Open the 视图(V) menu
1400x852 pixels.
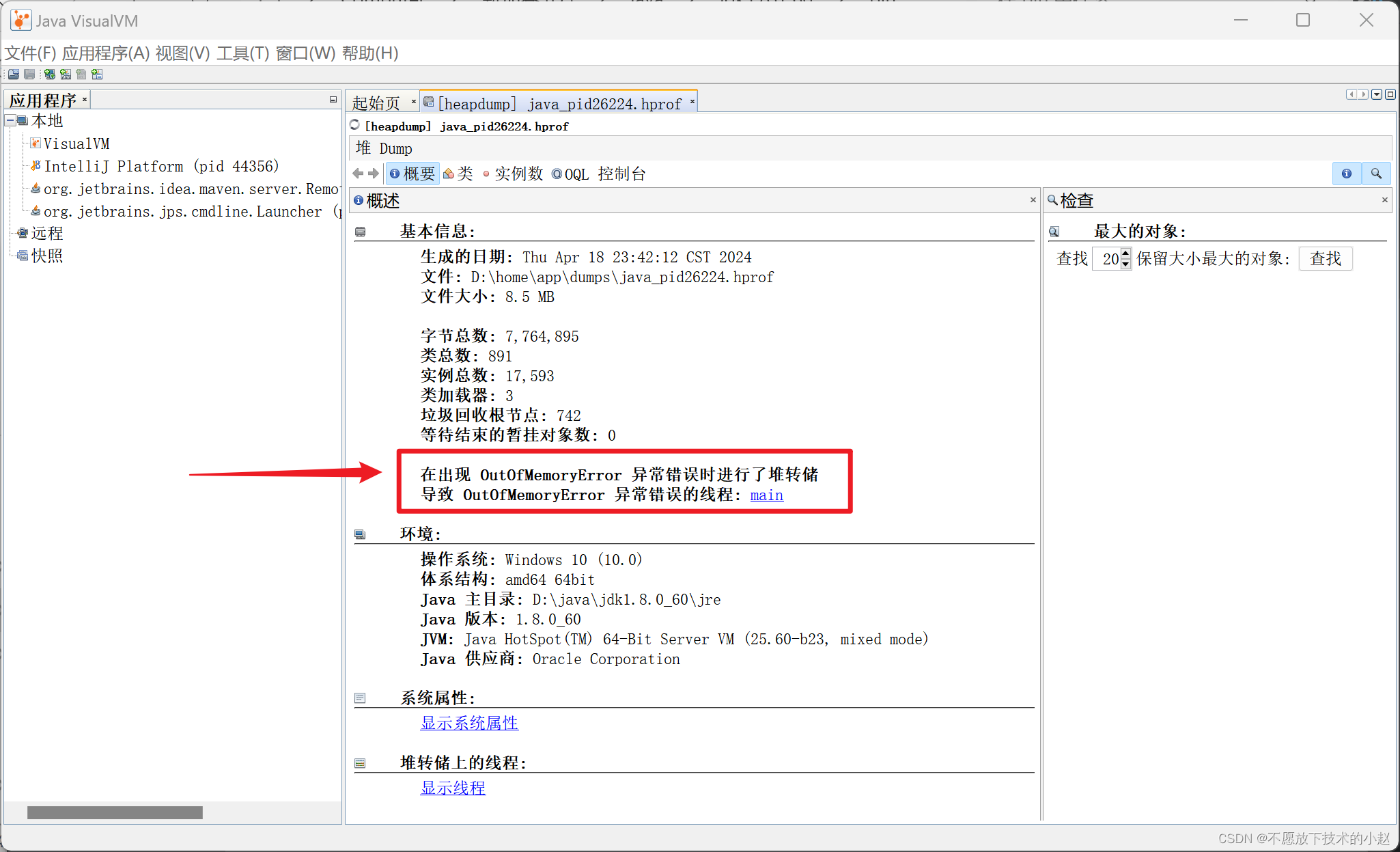click(x=182, y=53)
